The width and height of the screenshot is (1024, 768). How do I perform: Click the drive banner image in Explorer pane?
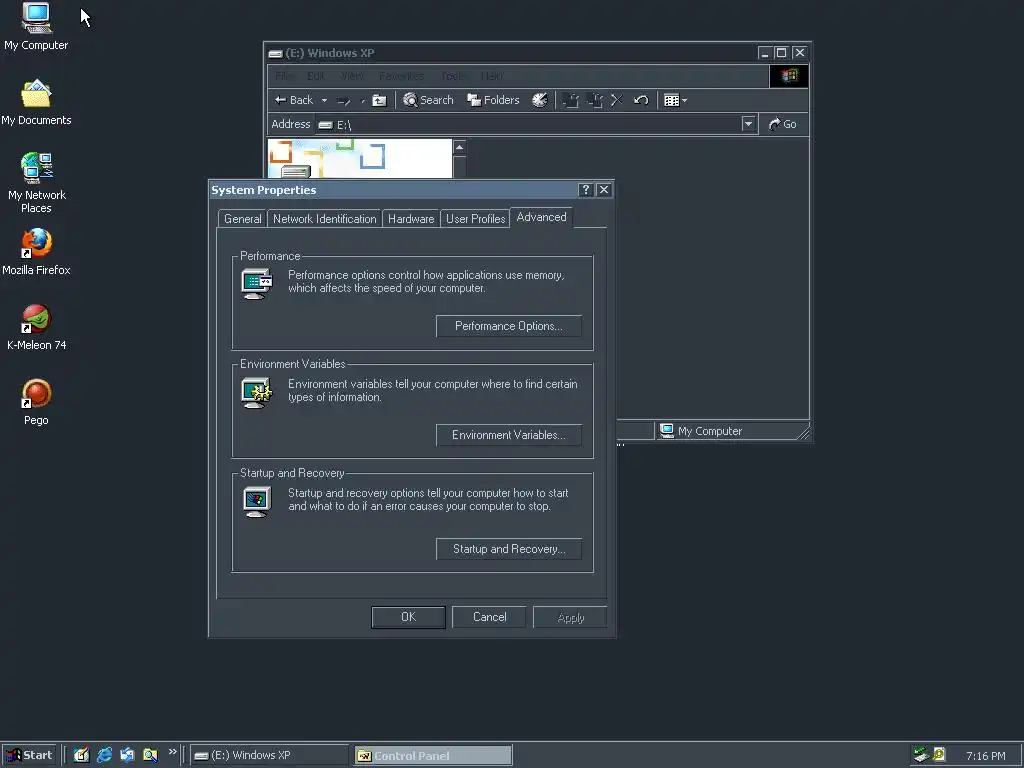click(x=360, y=158)
